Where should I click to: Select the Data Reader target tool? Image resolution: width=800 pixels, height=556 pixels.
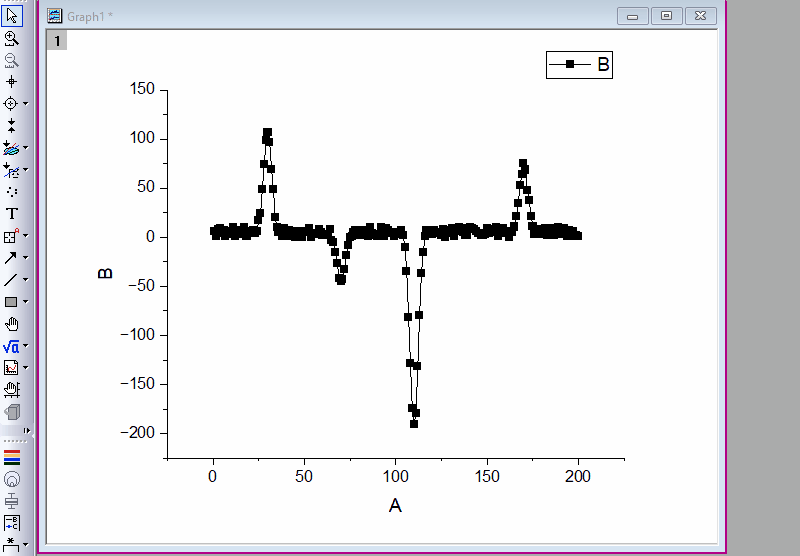point(10,104)
